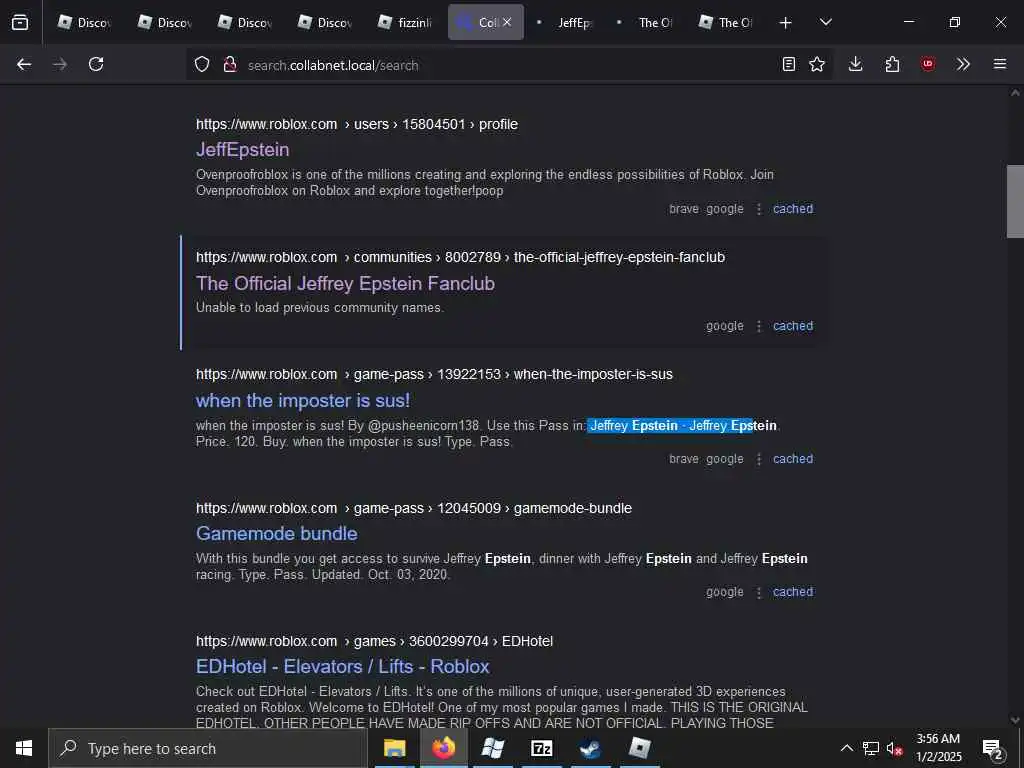Expand the list all tabs dropdown
This screenshot has width=1024, height=768.
tap(826, 22)
